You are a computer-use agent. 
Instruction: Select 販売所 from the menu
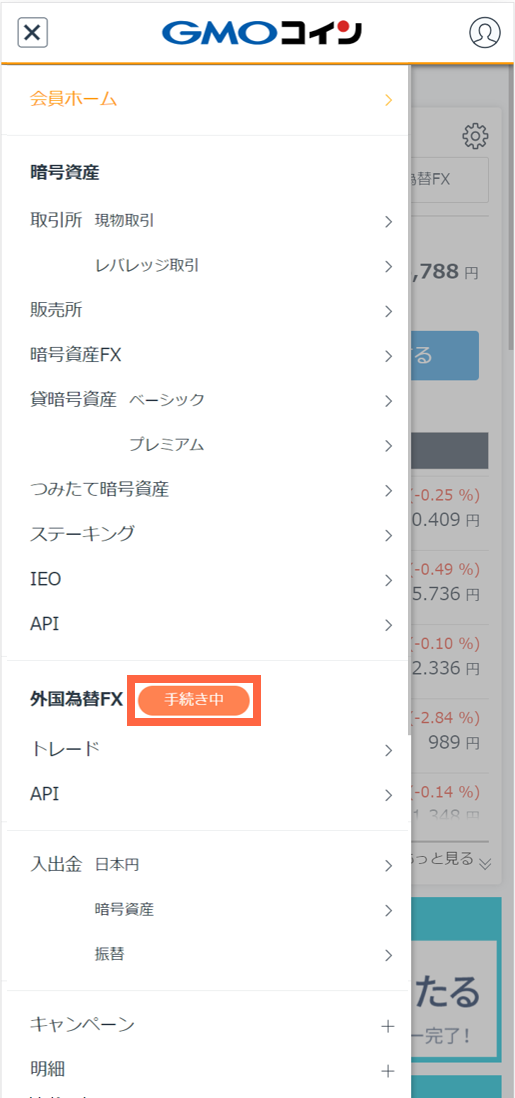click(x=206, y=311)
